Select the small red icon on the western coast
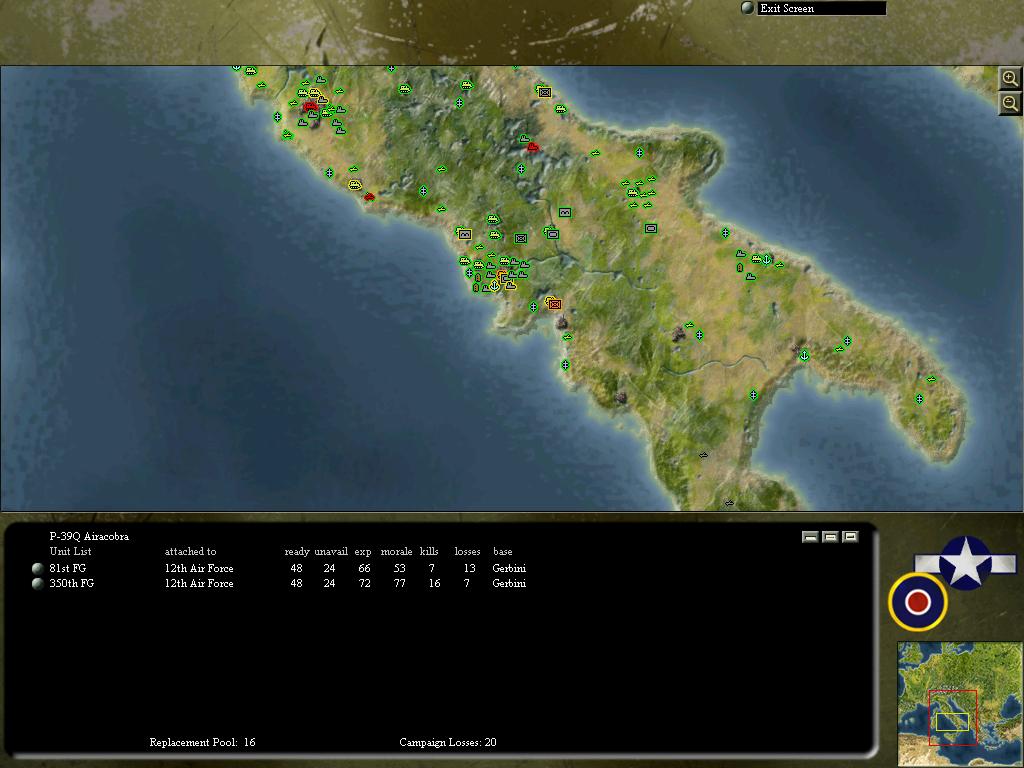The image size is (1024, 768). [x=369, y=196]
